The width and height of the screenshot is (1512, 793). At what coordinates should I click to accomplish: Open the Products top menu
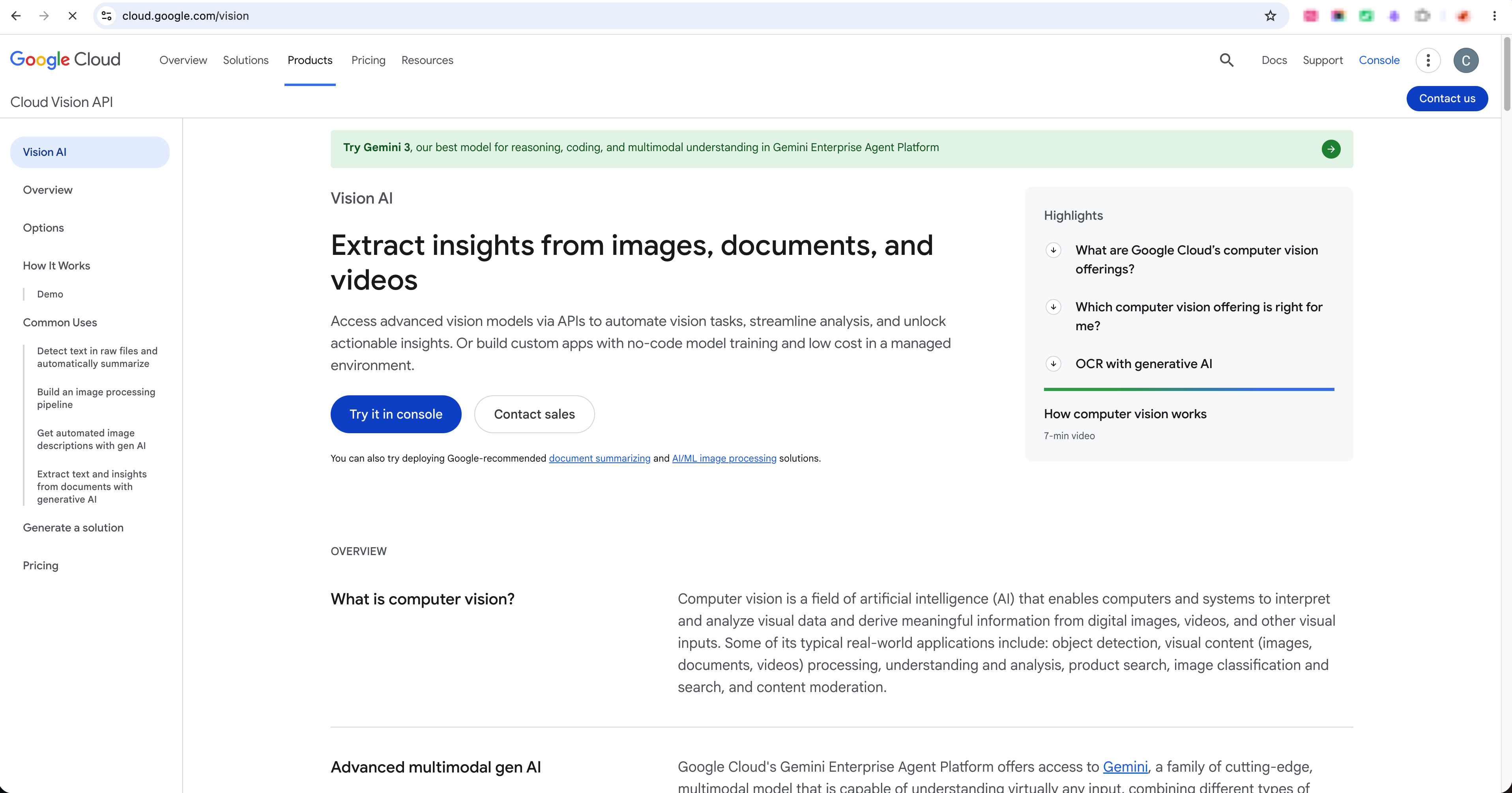click(310, 60)
